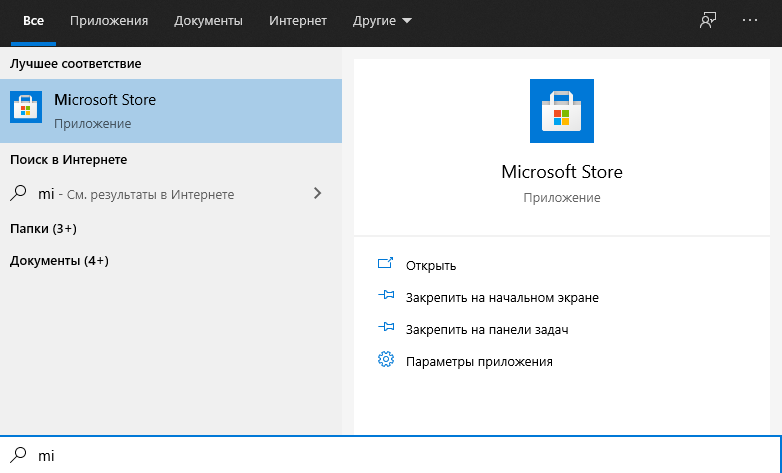
Task: Click the large Microsoft Store preview icon
Action: [562, 111]
